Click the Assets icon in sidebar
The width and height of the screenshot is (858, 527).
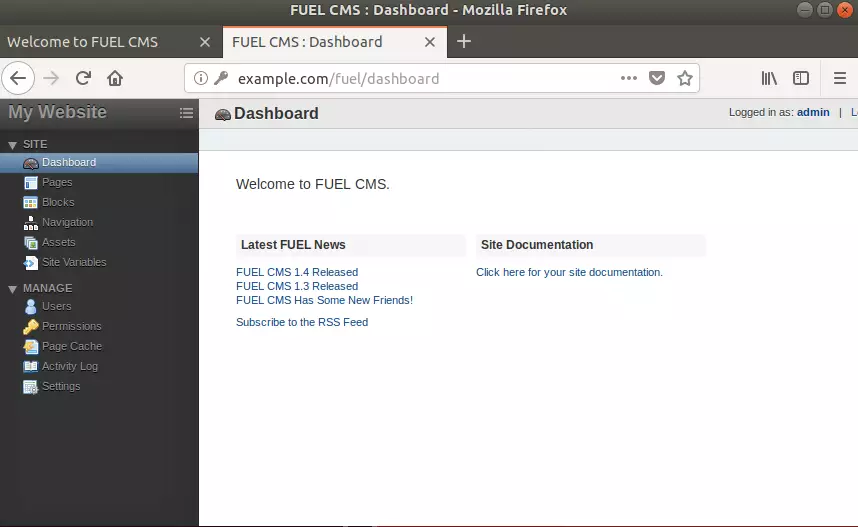pyautogui.click(x=31, y=242)
